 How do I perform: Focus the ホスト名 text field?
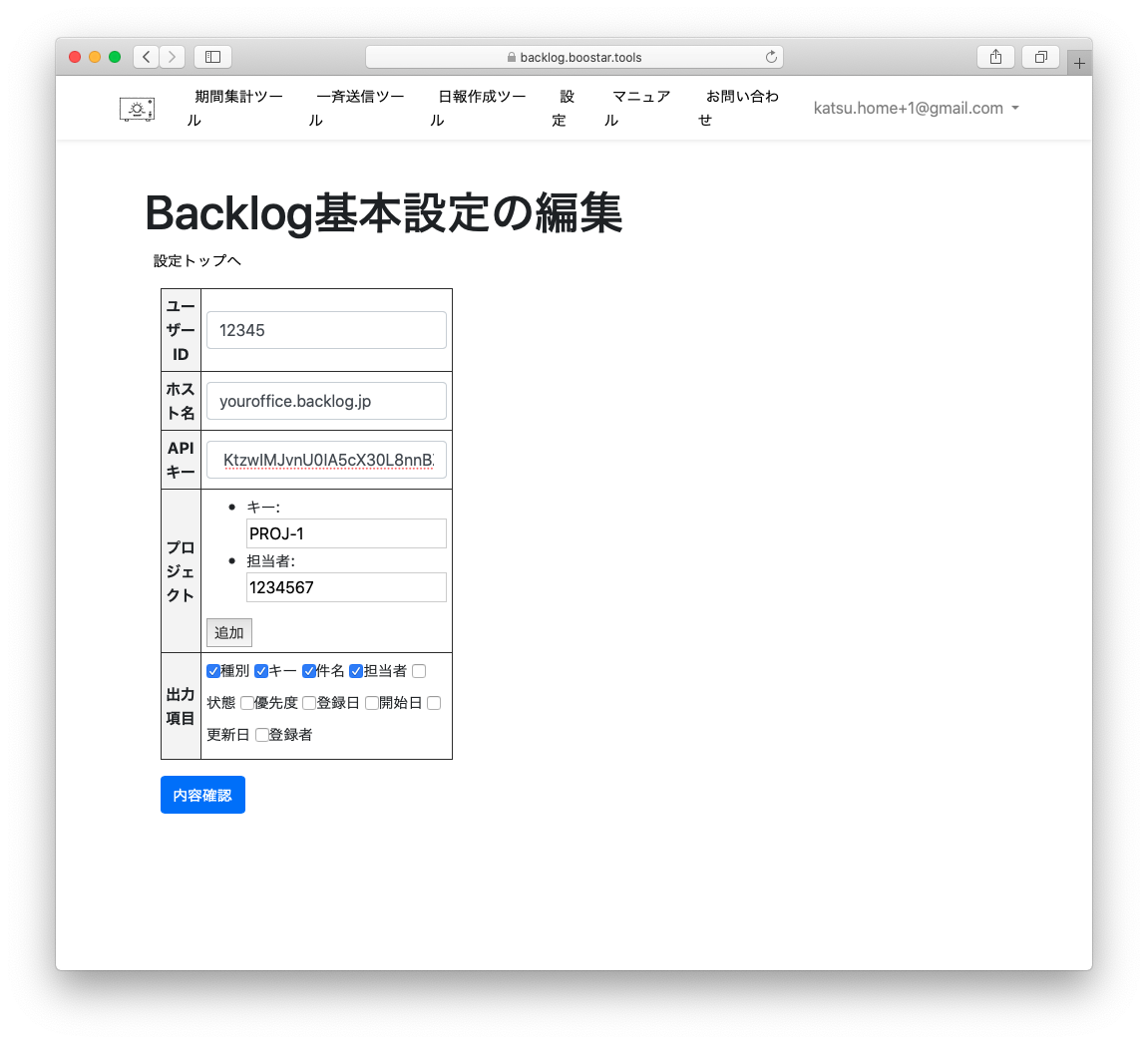[x=326, y=401]
